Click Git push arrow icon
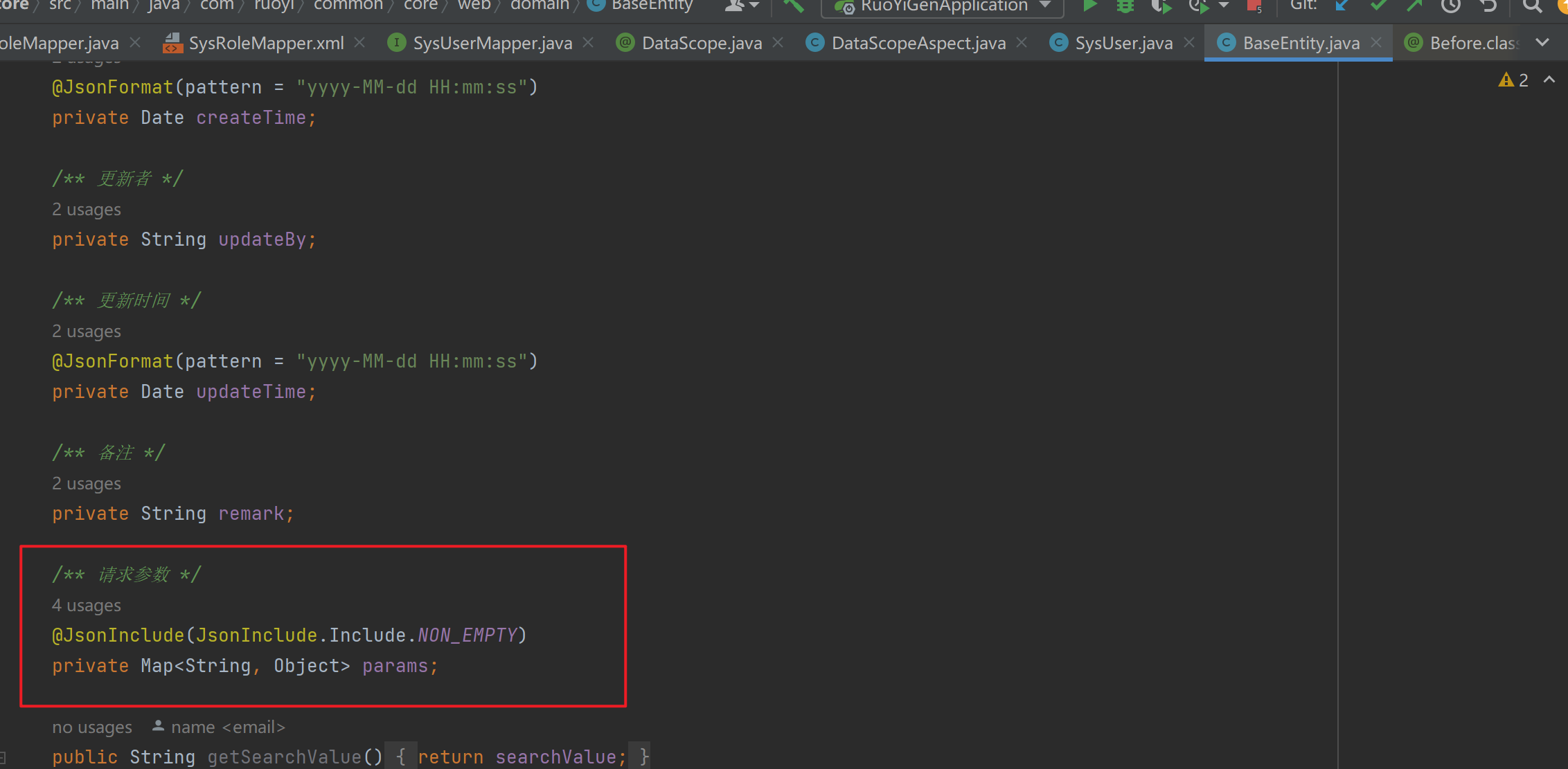Viewport: 1568px width, 769px height. pyautogui.click(x=1414, y=6)
